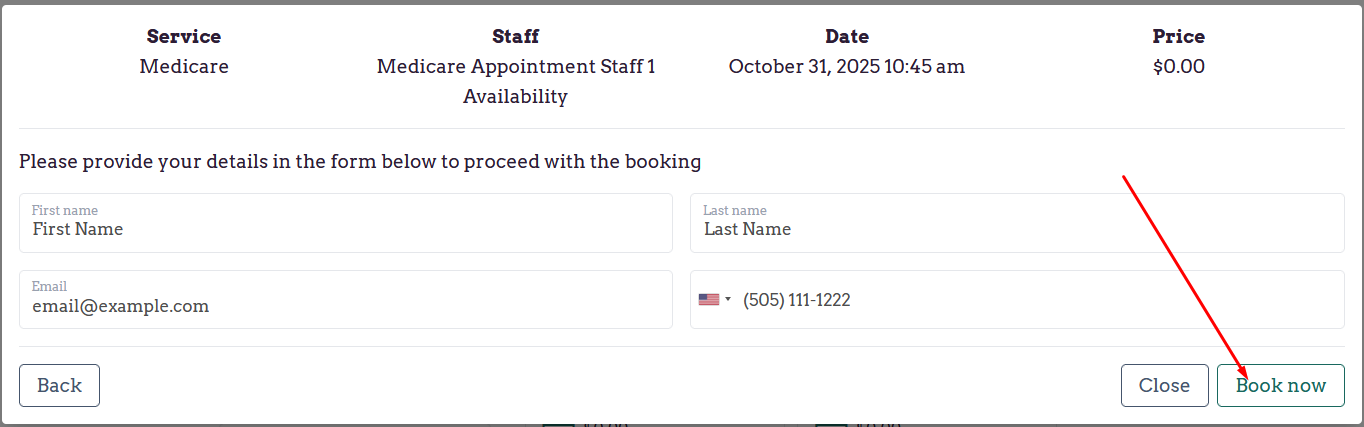Viewport: 1364px width, 427px height.
Task: Click the Medicare Appointment Staff 1 text
Action: coord(515,67)
